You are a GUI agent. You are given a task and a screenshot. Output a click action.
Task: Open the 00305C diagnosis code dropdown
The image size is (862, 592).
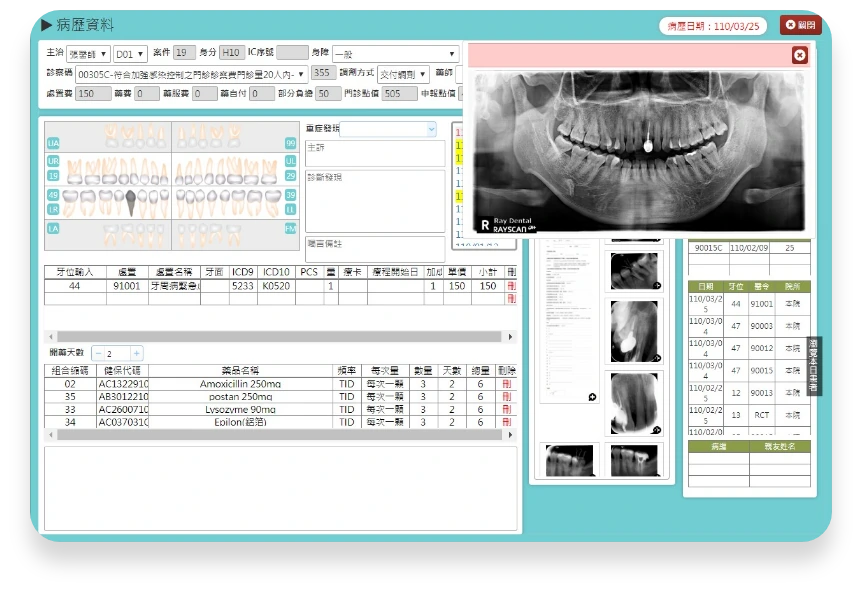[x=191, y=74]
